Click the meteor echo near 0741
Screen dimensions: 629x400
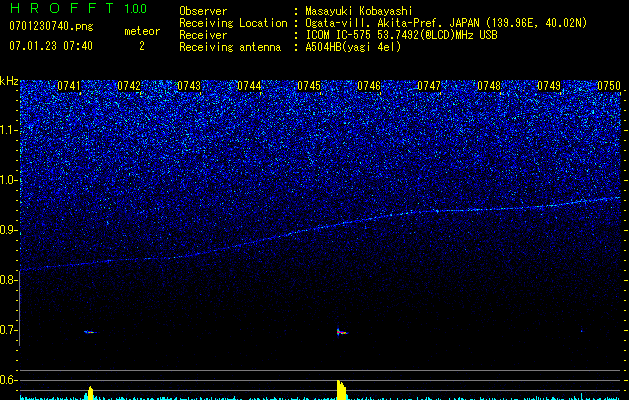coord(90,332)
